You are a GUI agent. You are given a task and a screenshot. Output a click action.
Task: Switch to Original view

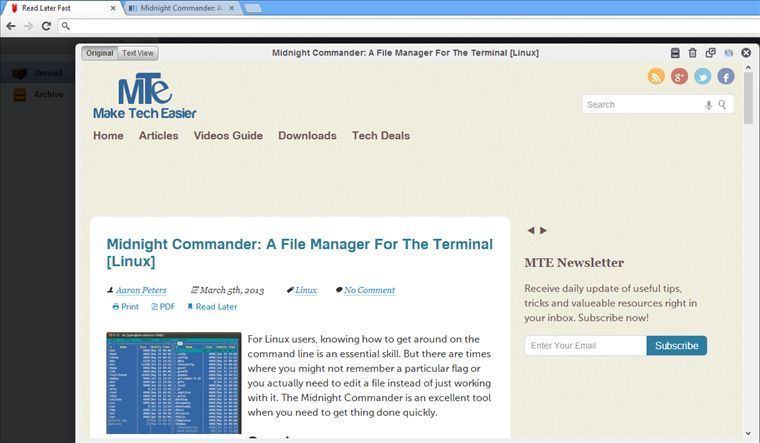[100, 53]
